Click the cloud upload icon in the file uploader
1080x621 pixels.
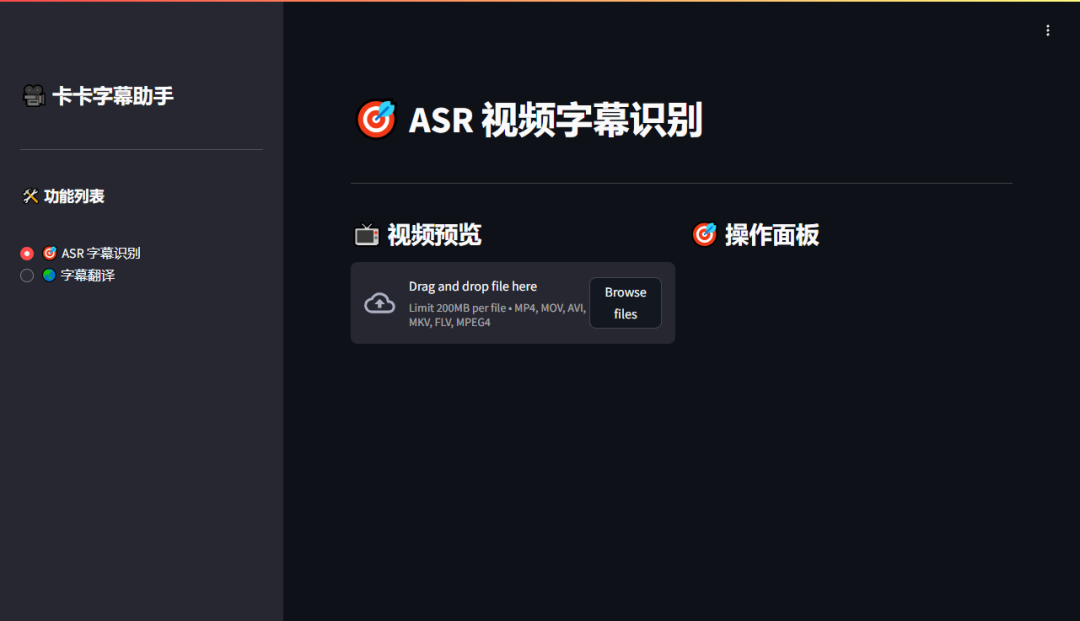379,302
